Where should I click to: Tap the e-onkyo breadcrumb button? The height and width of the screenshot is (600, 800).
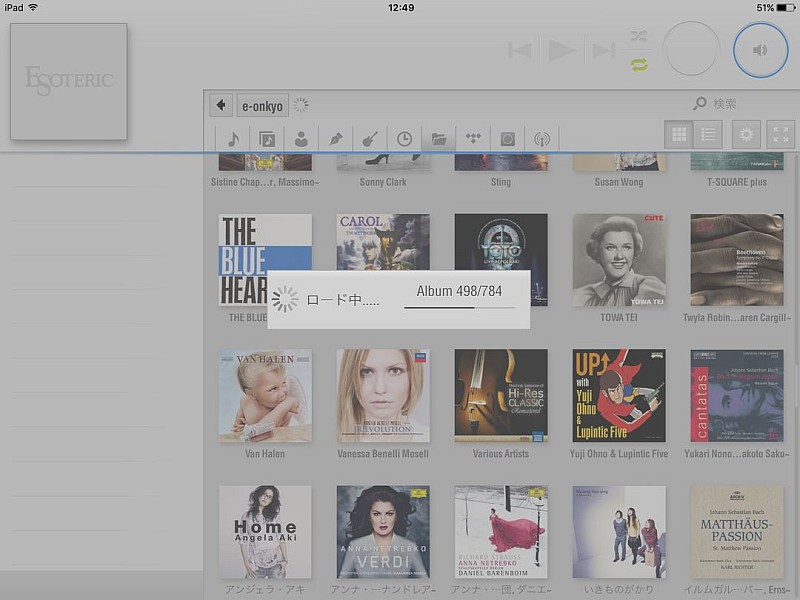pyautogui.click(x=262, y=106)
